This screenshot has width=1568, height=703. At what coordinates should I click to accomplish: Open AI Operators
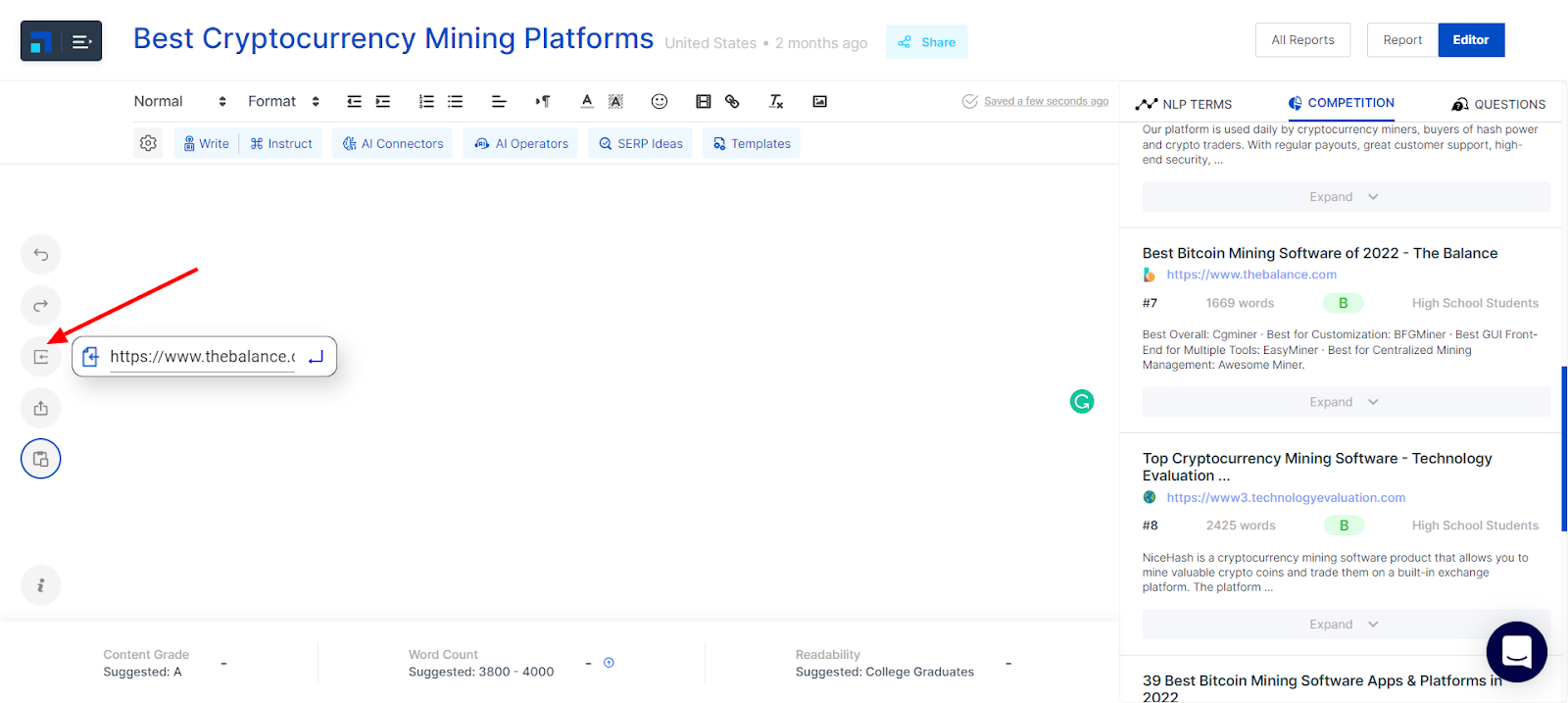point(520,143)
